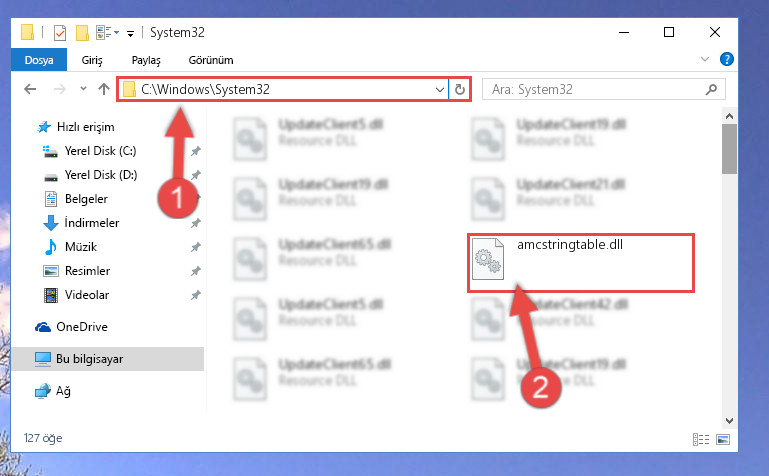
Task: Click the vertical scrollbar thumb
Action: (729, 149)
